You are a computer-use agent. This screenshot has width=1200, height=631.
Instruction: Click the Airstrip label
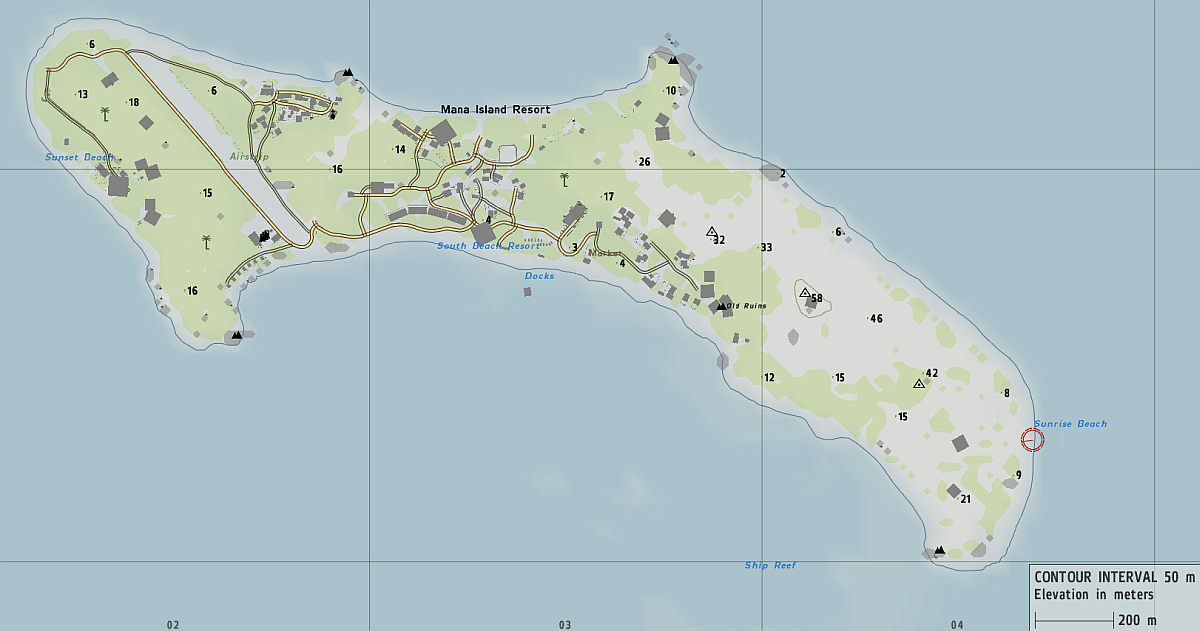(249, 157)
